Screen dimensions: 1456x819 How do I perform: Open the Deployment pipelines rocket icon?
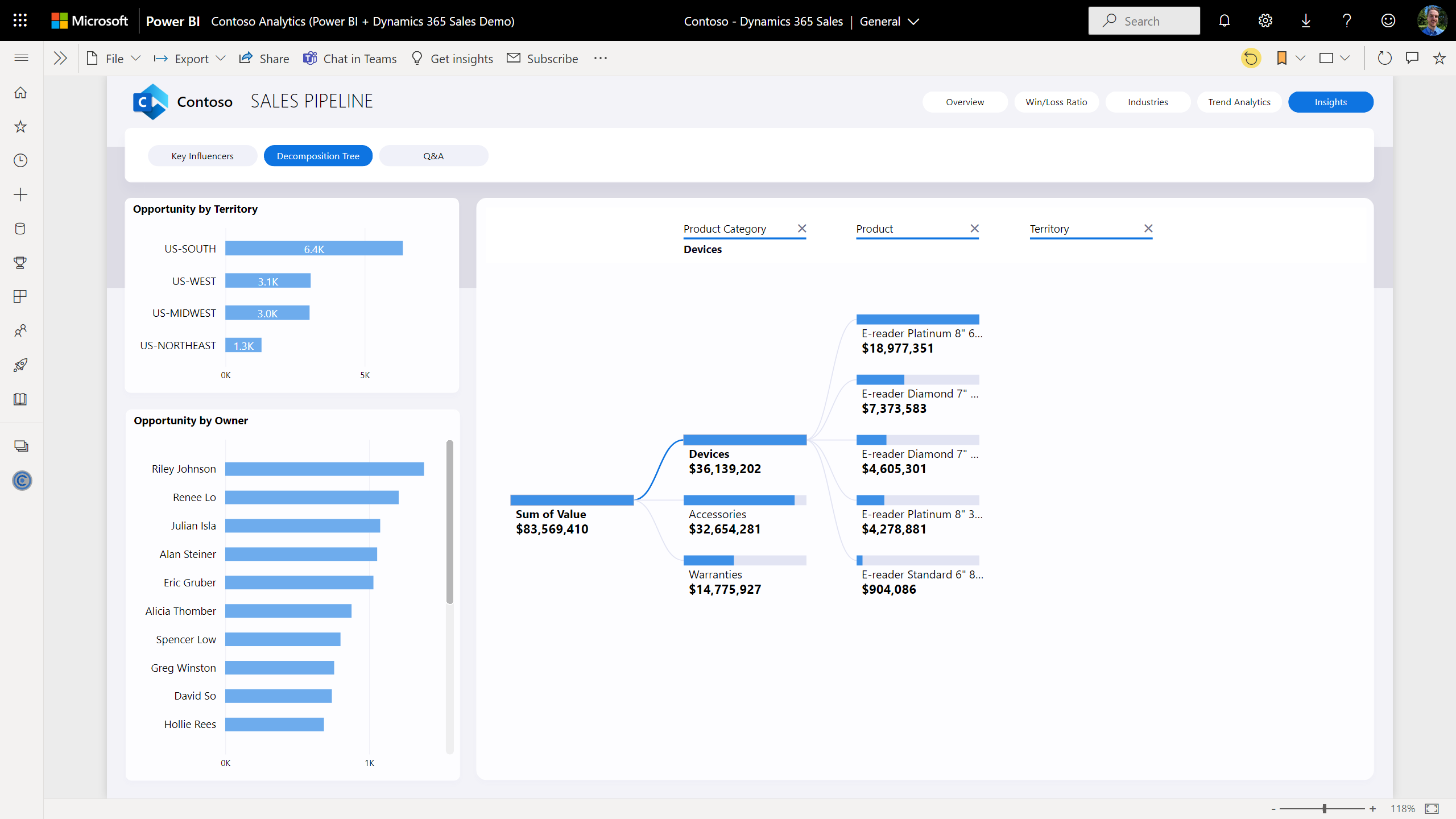point(20,365)
